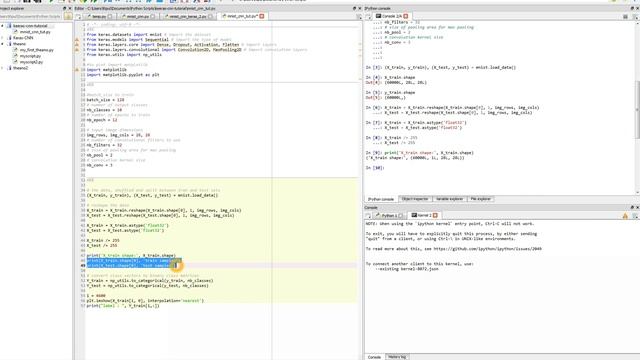The image size is (640, 360).
Task: Click the warning icon in the Console toolbar
Action: [625, 216]
